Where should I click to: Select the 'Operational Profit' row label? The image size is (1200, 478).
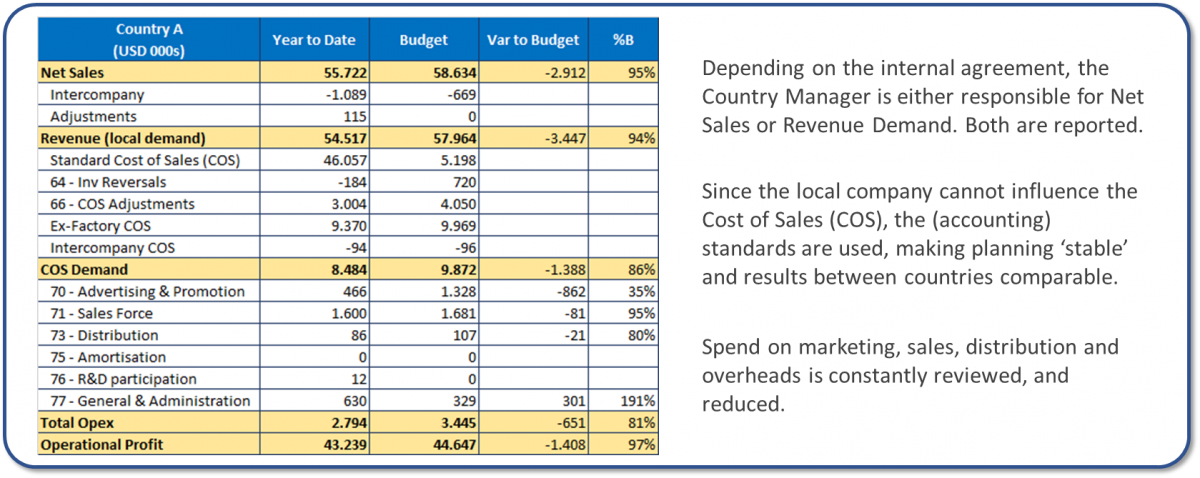coord(101,445)
